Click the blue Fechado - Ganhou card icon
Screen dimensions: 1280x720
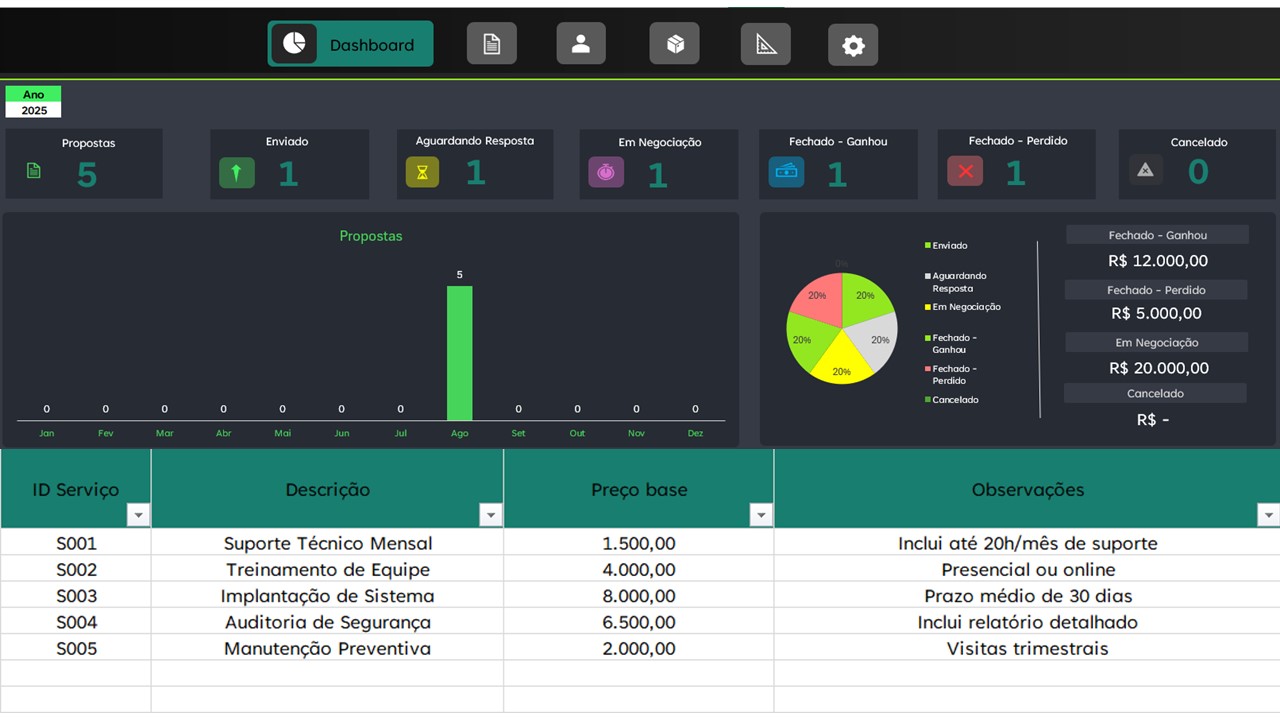[x=786, y=172]
